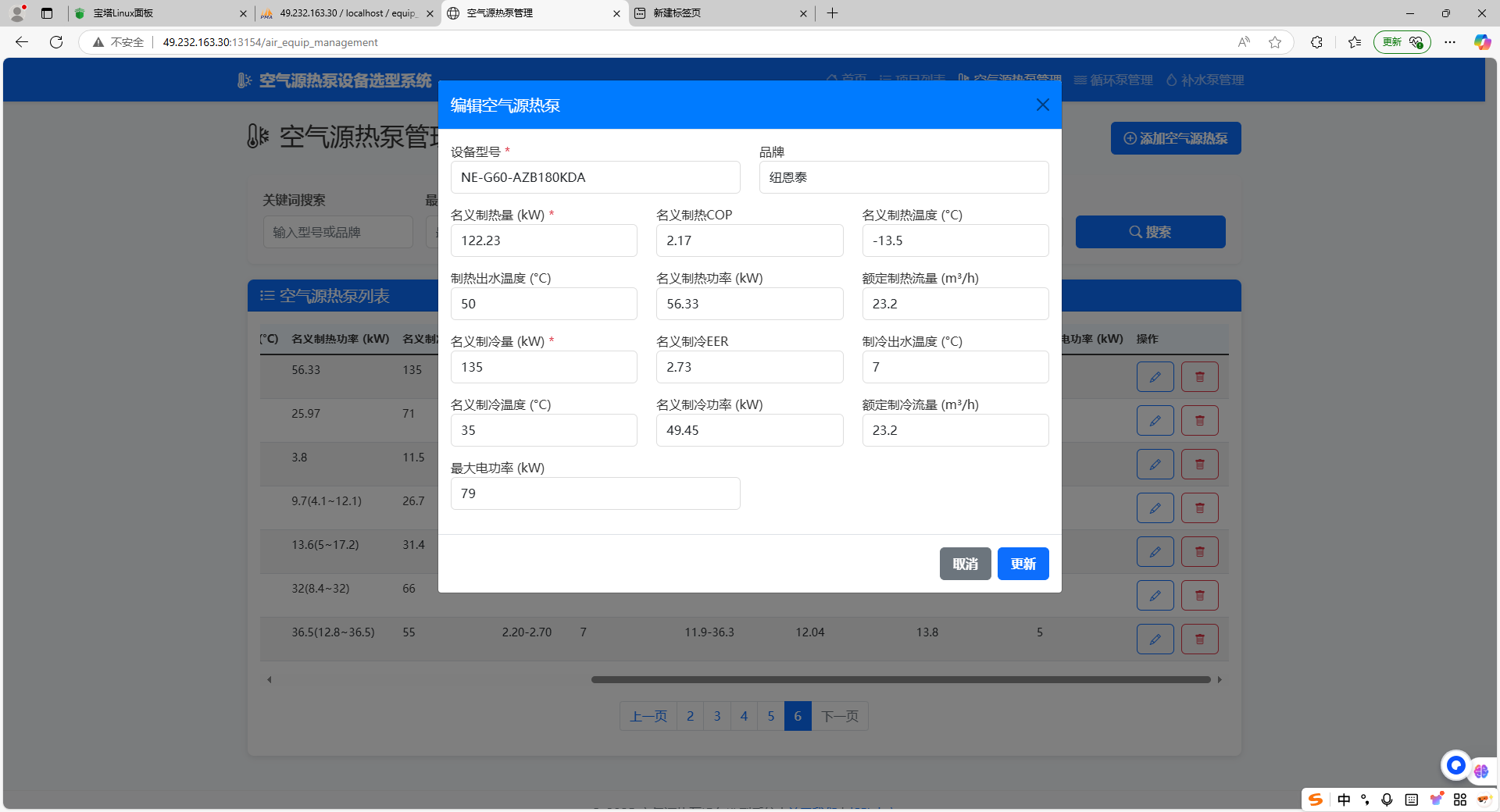Delete the row with heating power 56.33

(x=1200, y=377)
